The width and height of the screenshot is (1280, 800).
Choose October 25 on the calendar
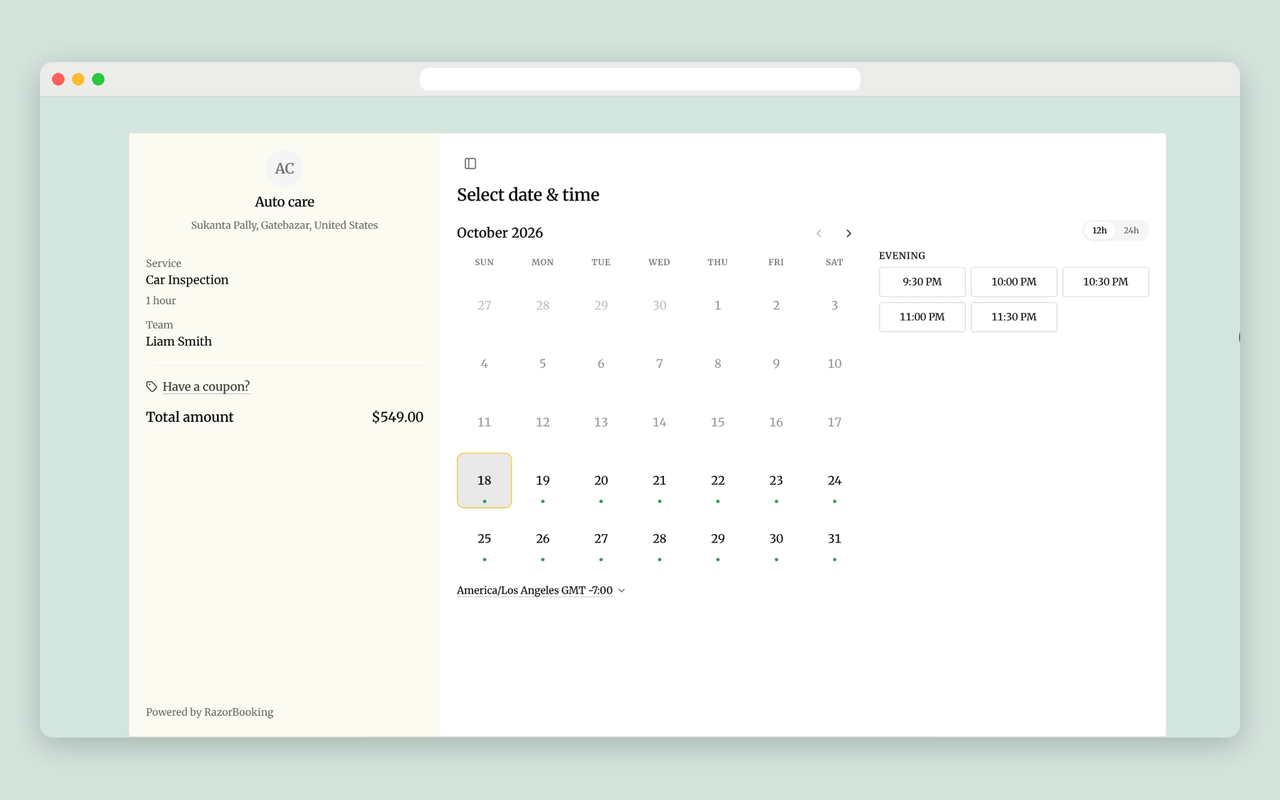[x=484, y=539]
